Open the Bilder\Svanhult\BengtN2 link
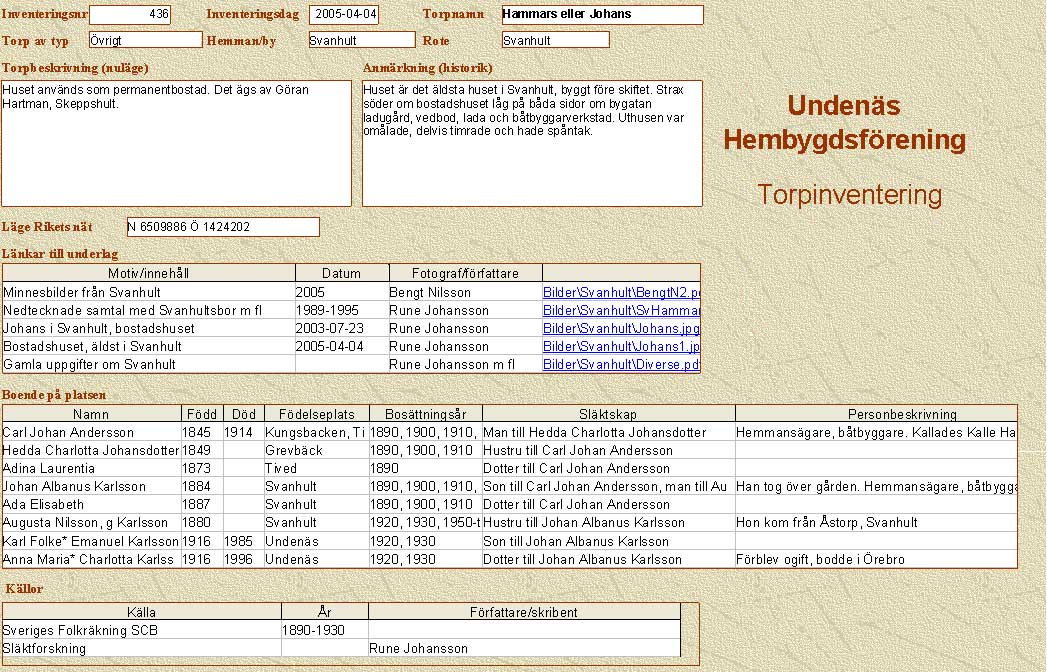 click(x=620, y=293)
